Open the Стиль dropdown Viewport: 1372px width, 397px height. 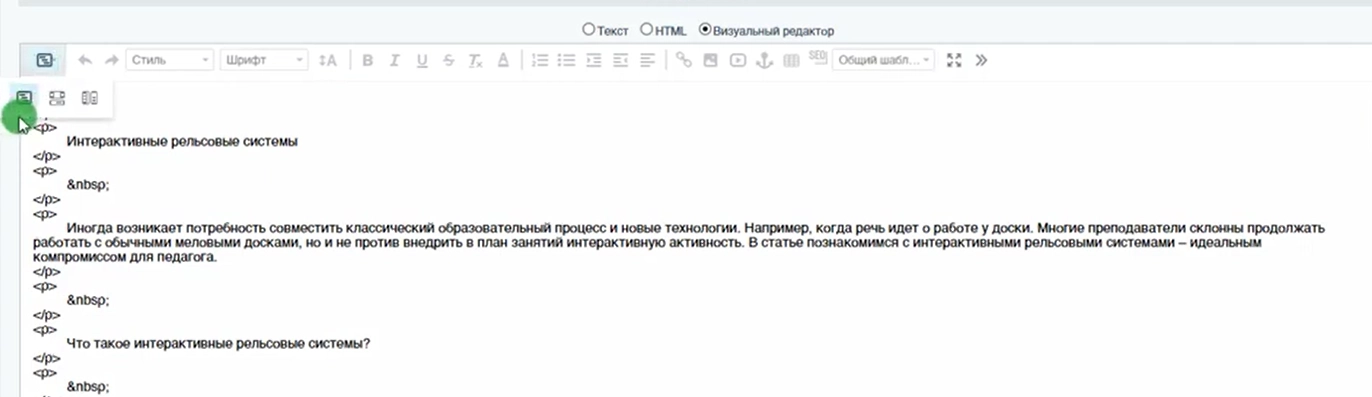171,60
